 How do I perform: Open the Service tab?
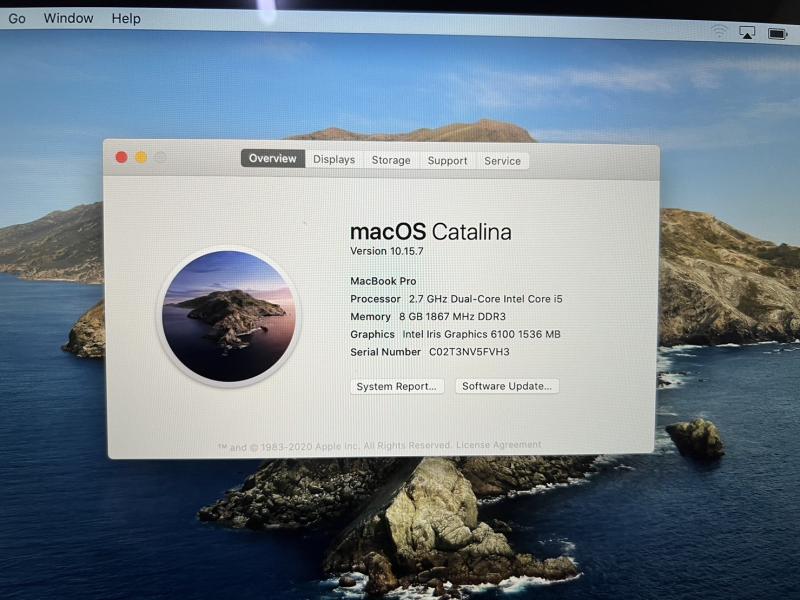503,161
